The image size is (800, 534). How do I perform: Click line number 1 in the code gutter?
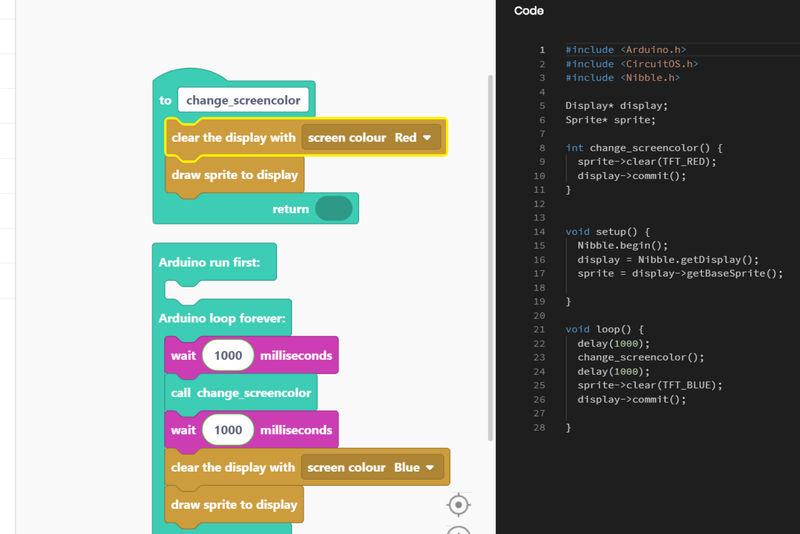pyautogui.click(x=543, y=49)
